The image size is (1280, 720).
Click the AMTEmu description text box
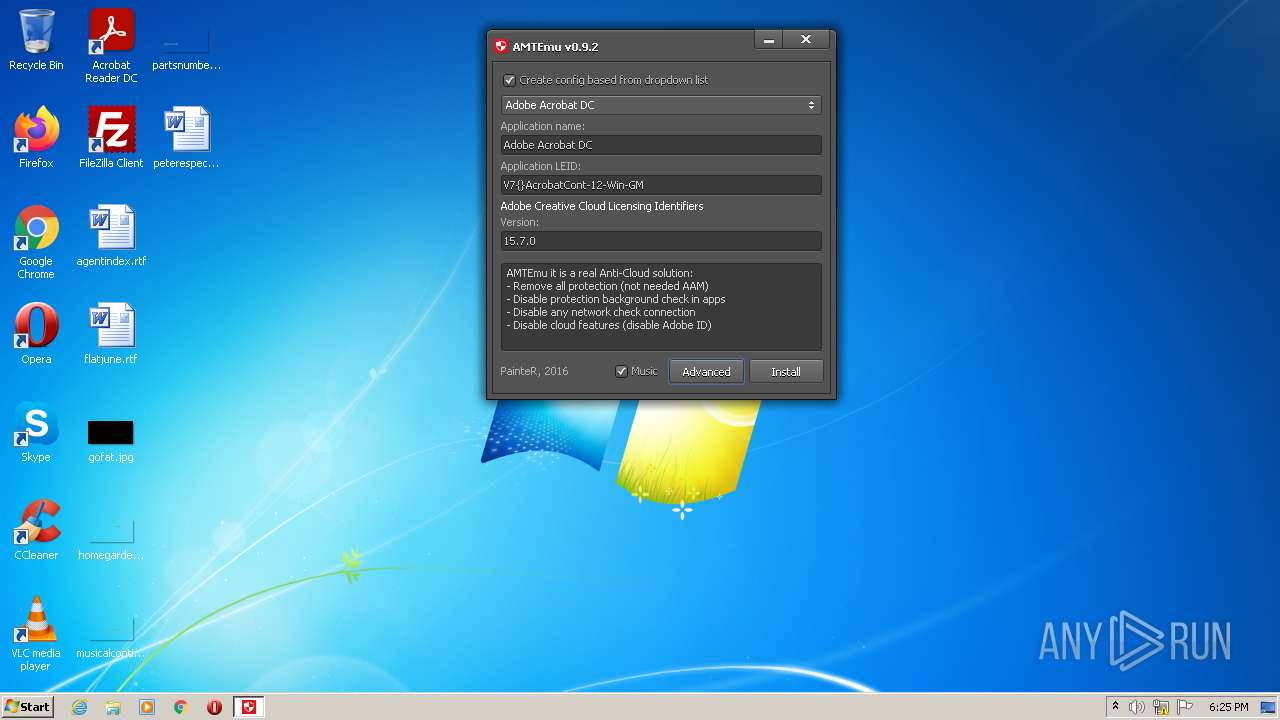tap(660, 306)
